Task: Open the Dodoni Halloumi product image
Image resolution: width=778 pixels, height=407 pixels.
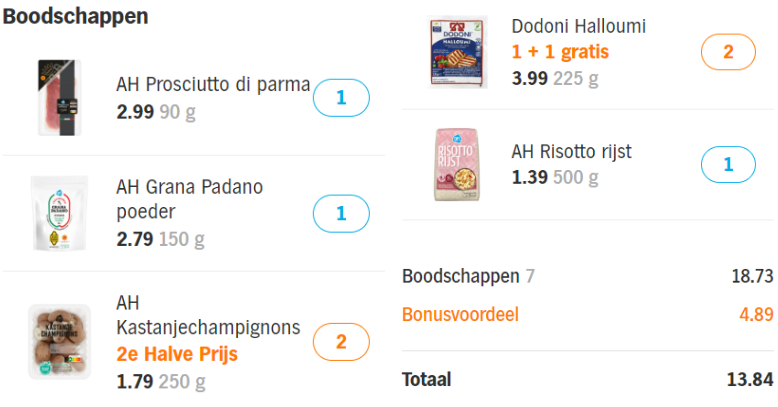Action: pyautogui.click(x=457, y=52)
